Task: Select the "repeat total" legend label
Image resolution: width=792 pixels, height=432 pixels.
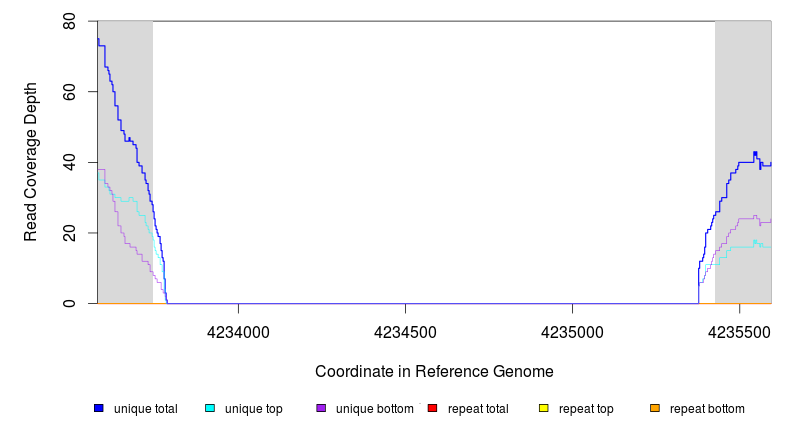Action: [x=478, y=408]
